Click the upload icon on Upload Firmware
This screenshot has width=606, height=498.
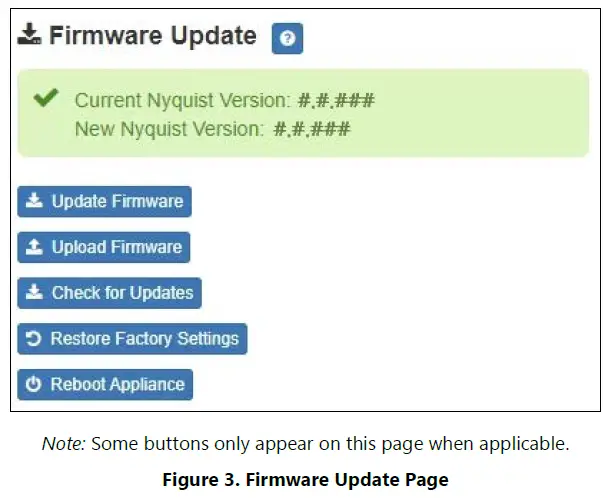coord(34,247)
